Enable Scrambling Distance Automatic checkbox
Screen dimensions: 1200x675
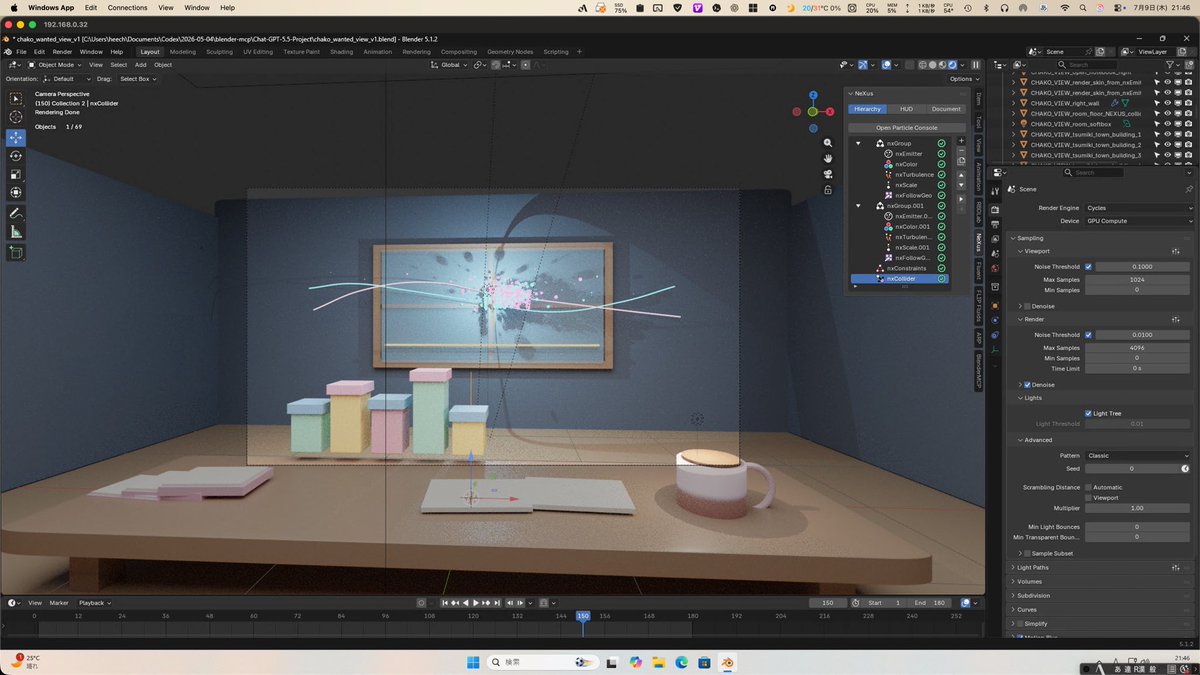point(1088,487)
